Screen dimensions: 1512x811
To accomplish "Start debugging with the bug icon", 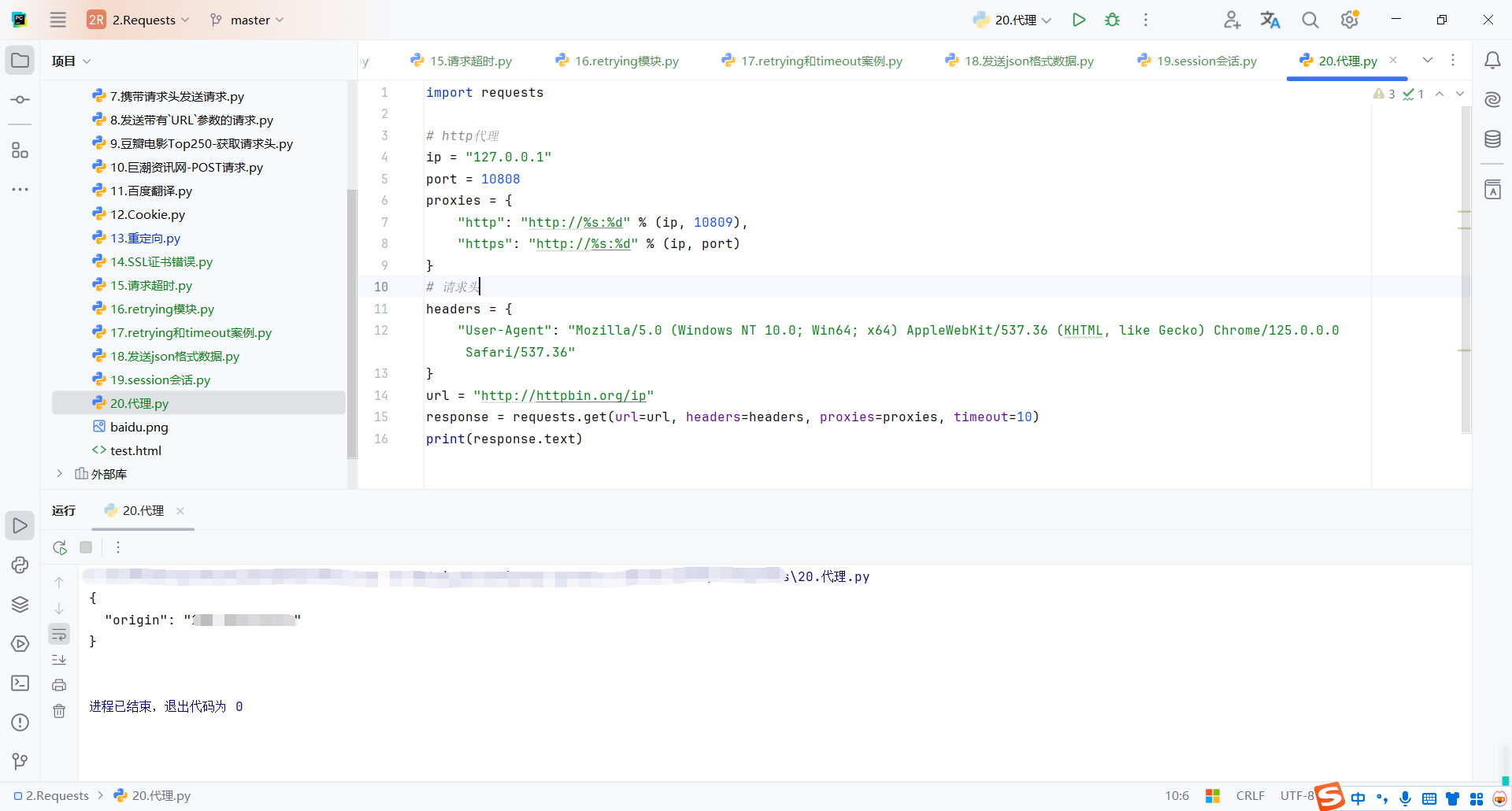I will [1112, 20].
